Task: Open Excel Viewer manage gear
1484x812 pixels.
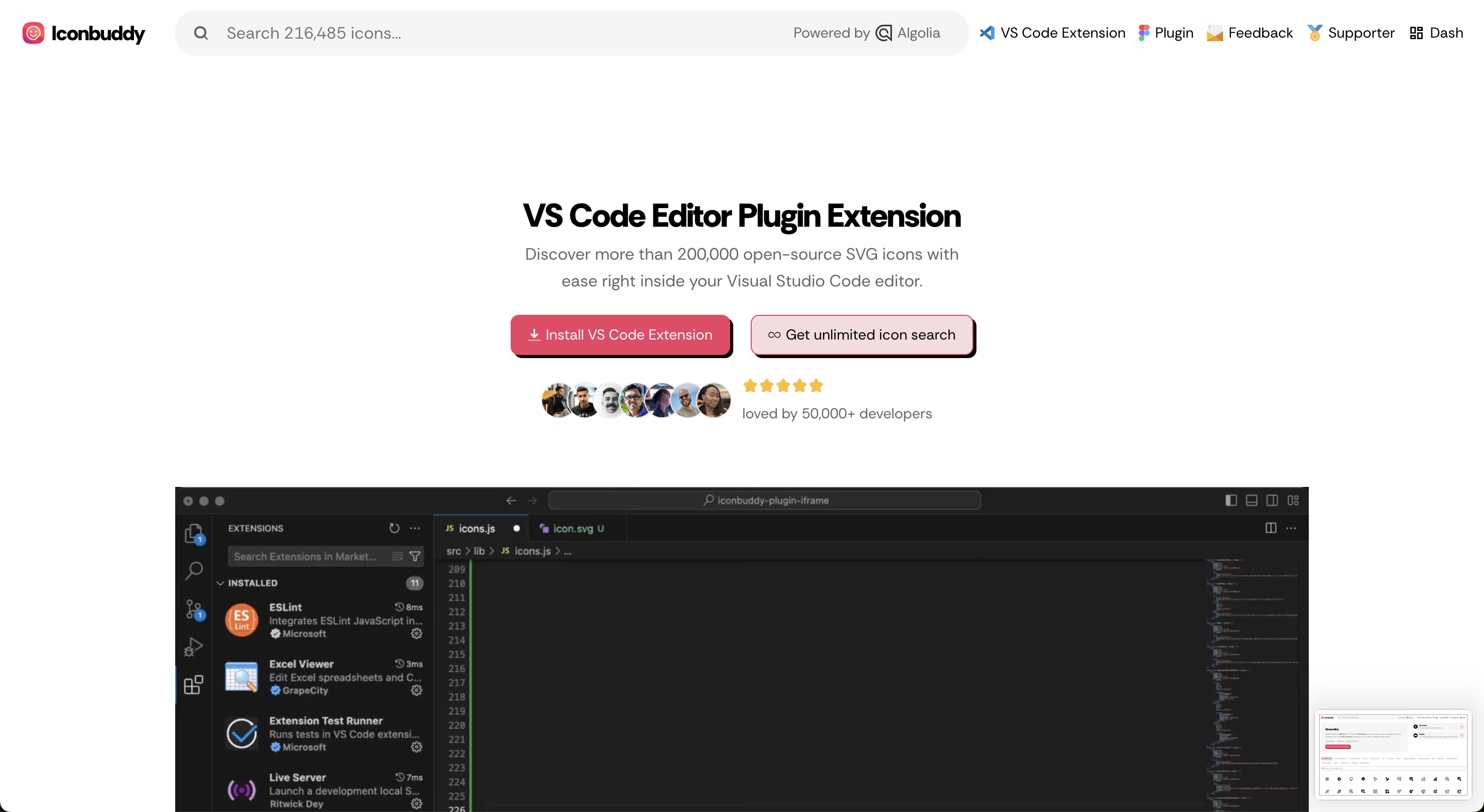Action: click(416, 689)
